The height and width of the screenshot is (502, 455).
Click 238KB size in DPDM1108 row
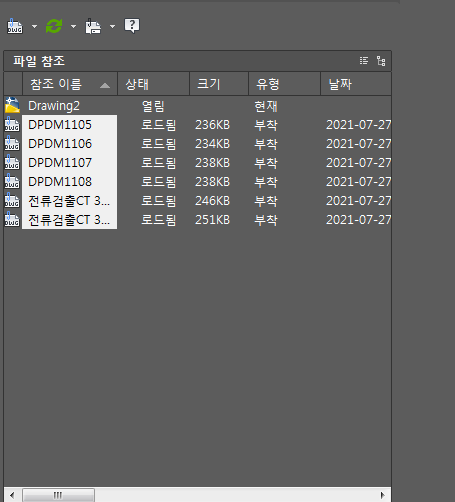click(213, 182)
